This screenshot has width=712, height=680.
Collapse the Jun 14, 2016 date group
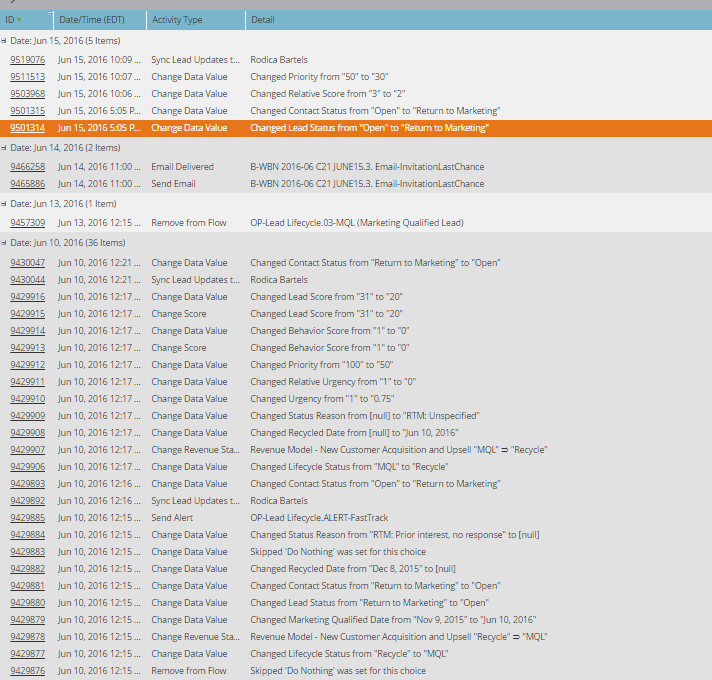(4, 148)
